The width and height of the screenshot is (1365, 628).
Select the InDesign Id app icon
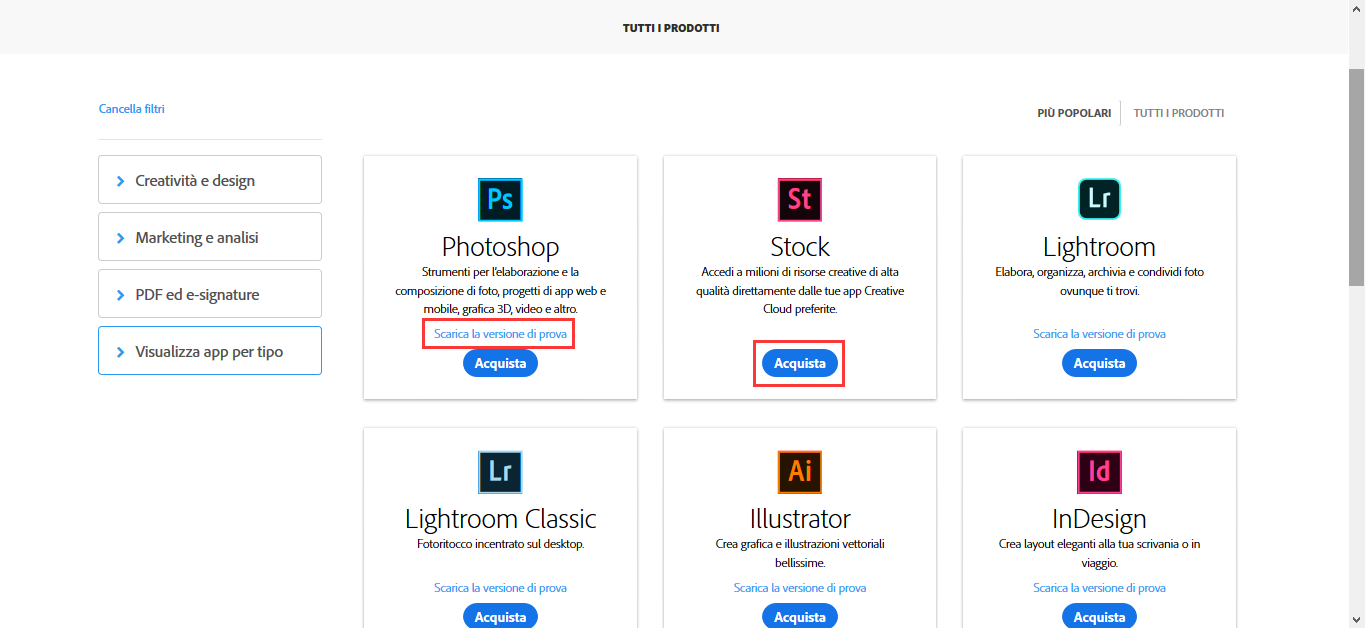coord(1098,472)
